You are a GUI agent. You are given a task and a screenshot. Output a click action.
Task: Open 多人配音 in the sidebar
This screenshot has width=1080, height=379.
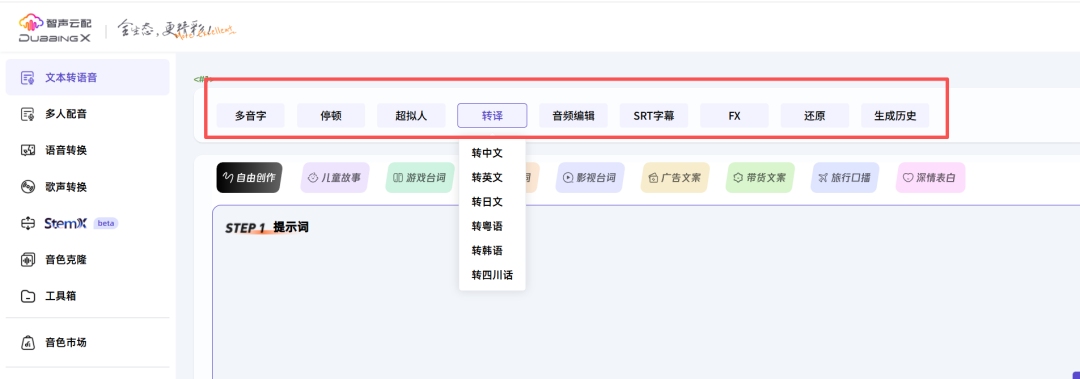[x=87, y=114]
